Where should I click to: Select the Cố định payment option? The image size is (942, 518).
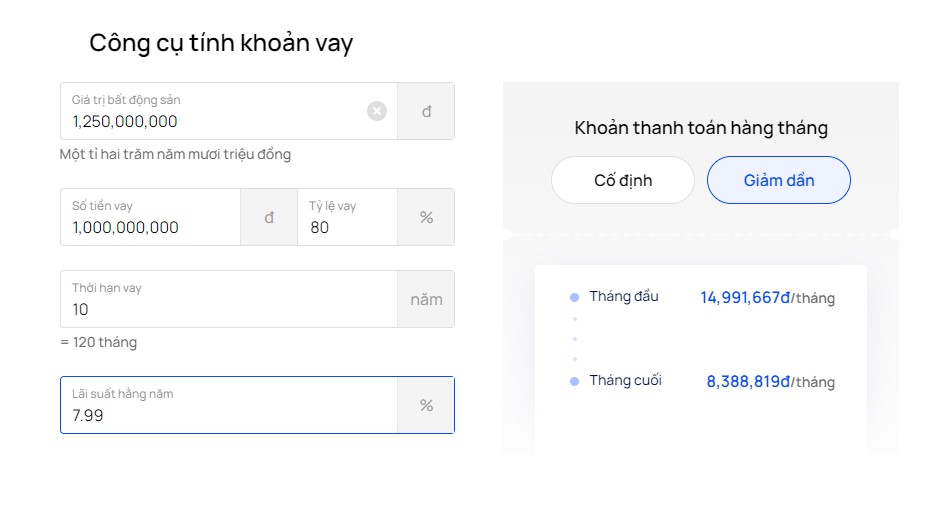point(622,180)
